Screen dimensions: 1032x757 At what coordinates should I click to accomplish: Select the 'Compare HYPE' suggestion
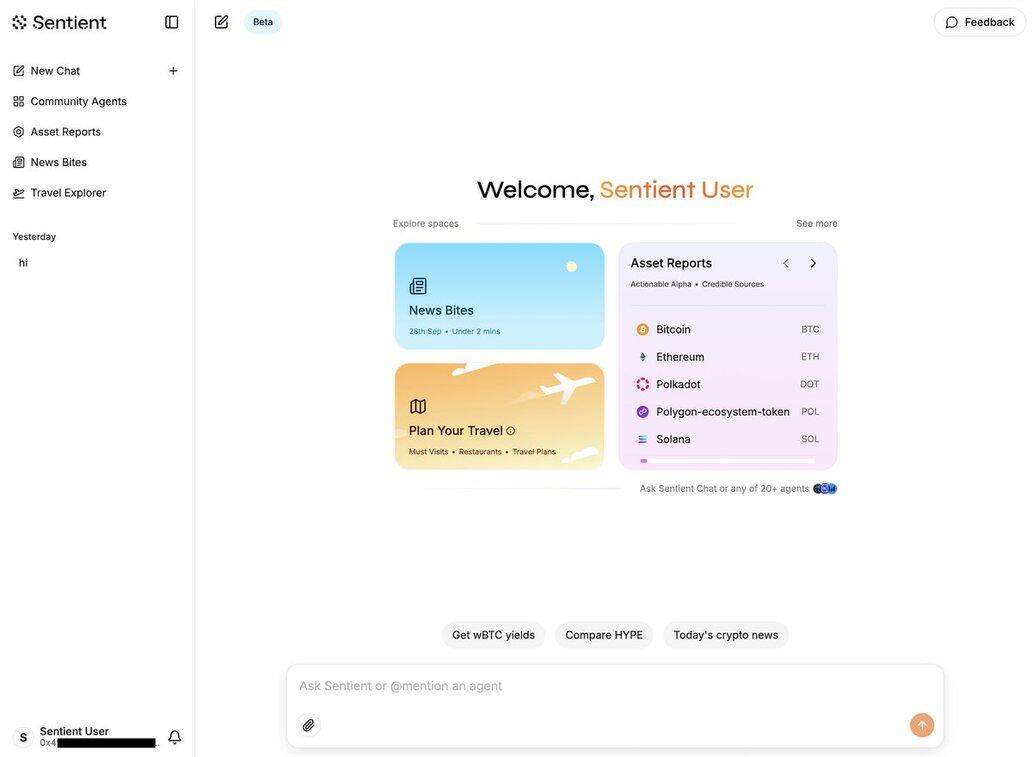pos(604,635)
